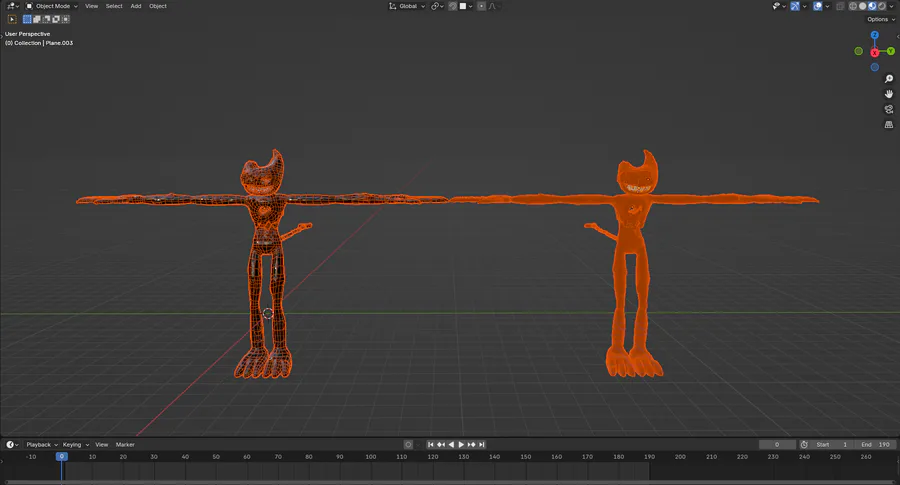This screenshot has height=485, width=900.
Task: Click the Zoom view magnifier icon
Action: (889, 79)
